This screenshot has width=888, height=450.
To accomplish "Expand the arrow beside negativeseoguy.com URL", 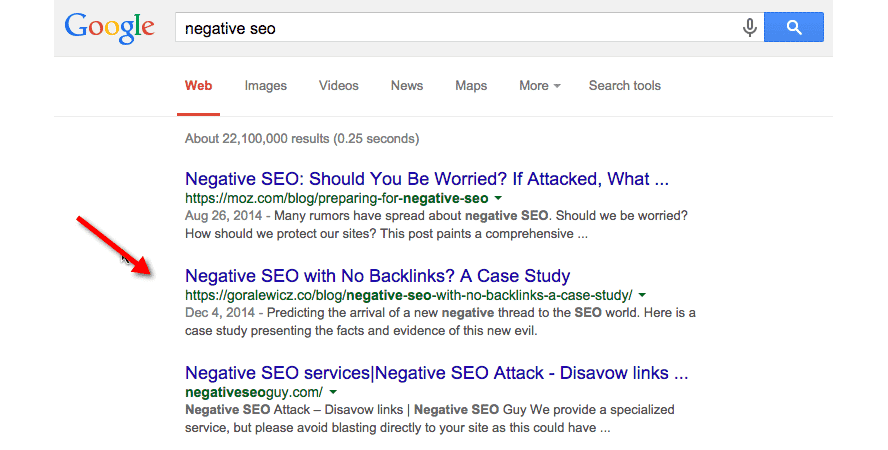I will point(333,392).
